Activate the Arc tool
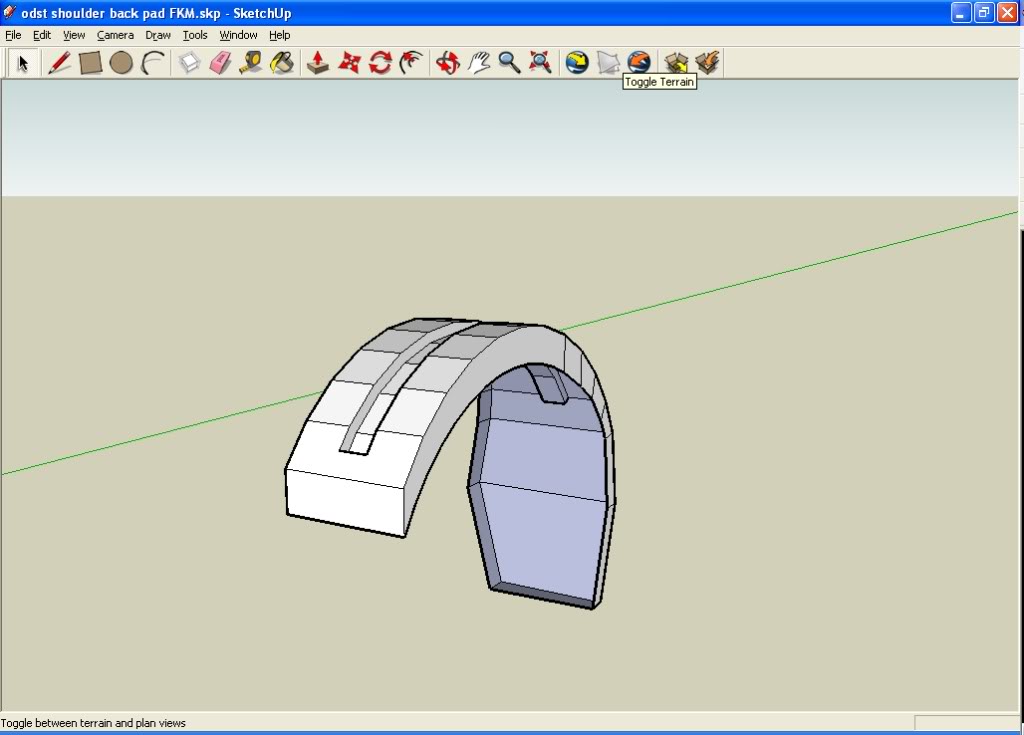 153,63
